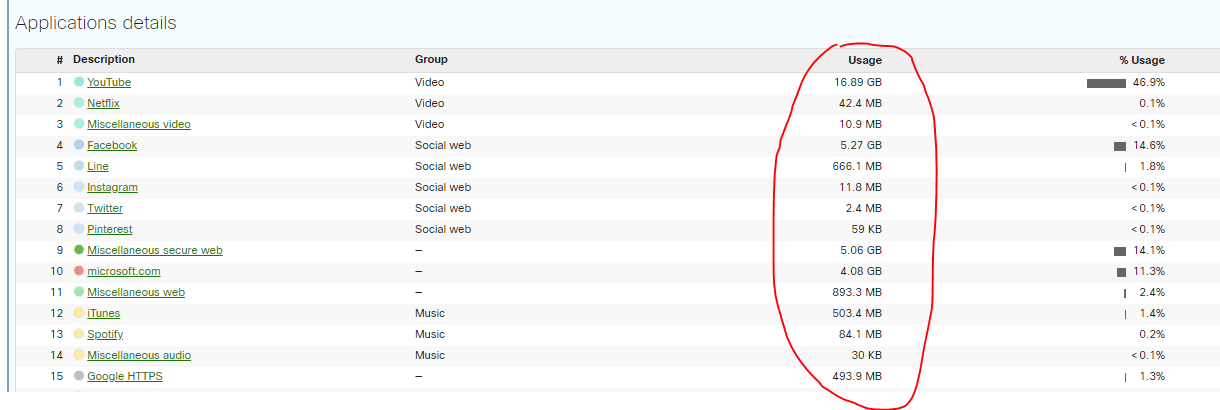Click the YouTube 46.9% usage bar
Image resolution: width=1220 pixels, height=410 pixels.
click(1106, 83)
